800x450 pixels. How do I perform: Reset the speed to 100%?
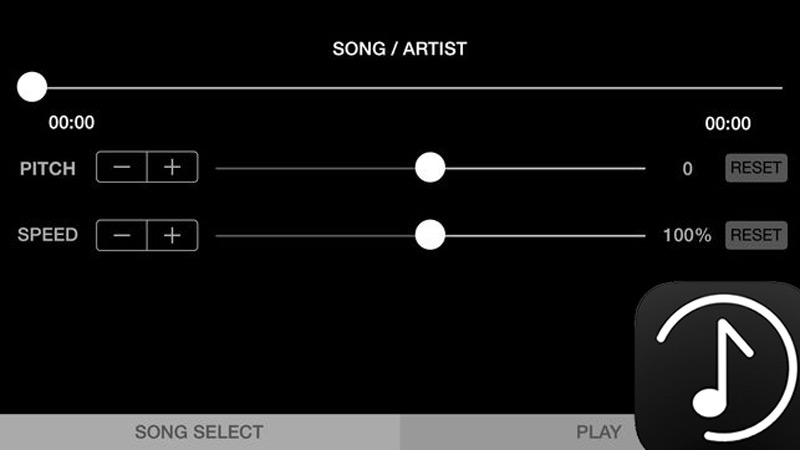[756, 235]
